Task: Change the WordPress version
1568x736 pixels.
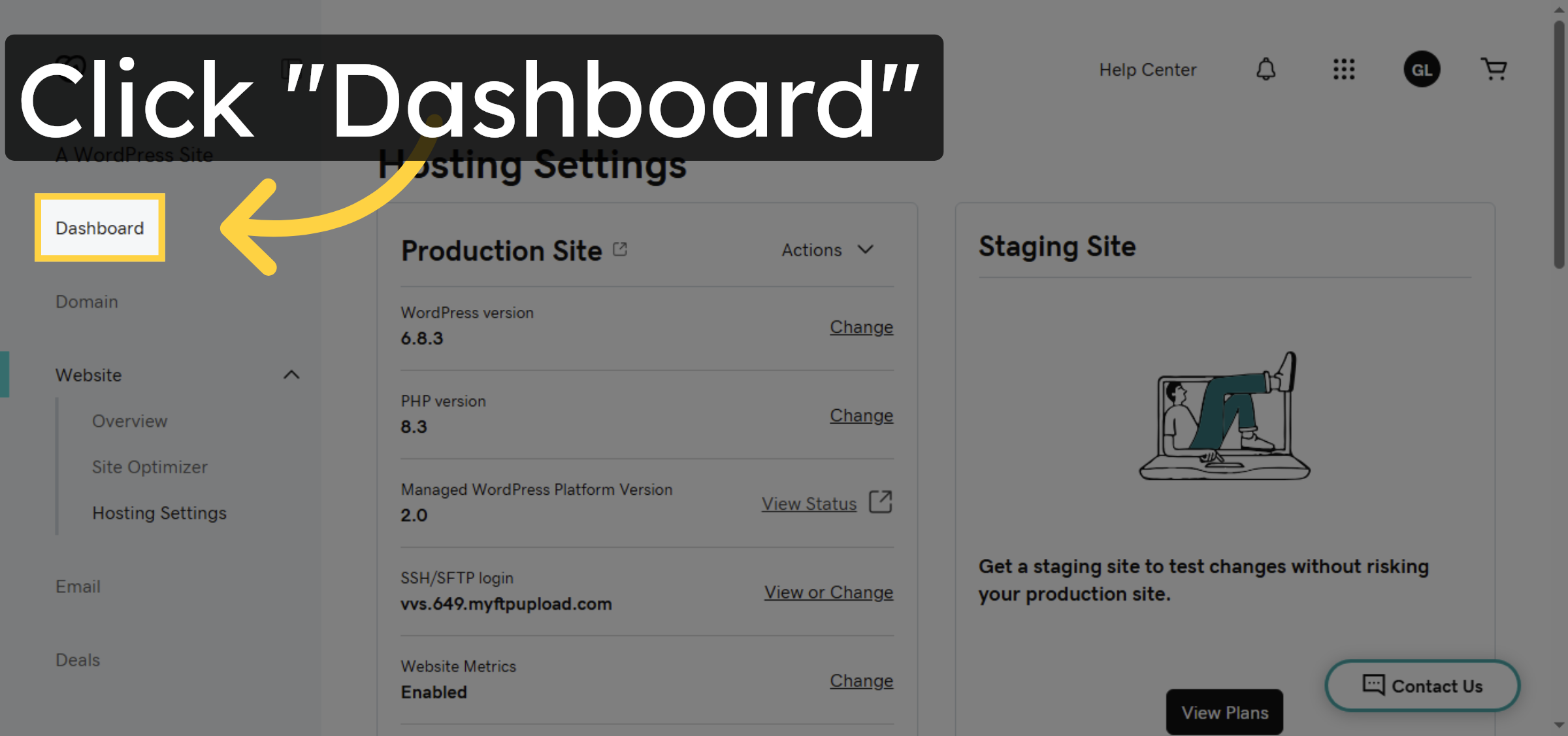Action: (861, 327)
